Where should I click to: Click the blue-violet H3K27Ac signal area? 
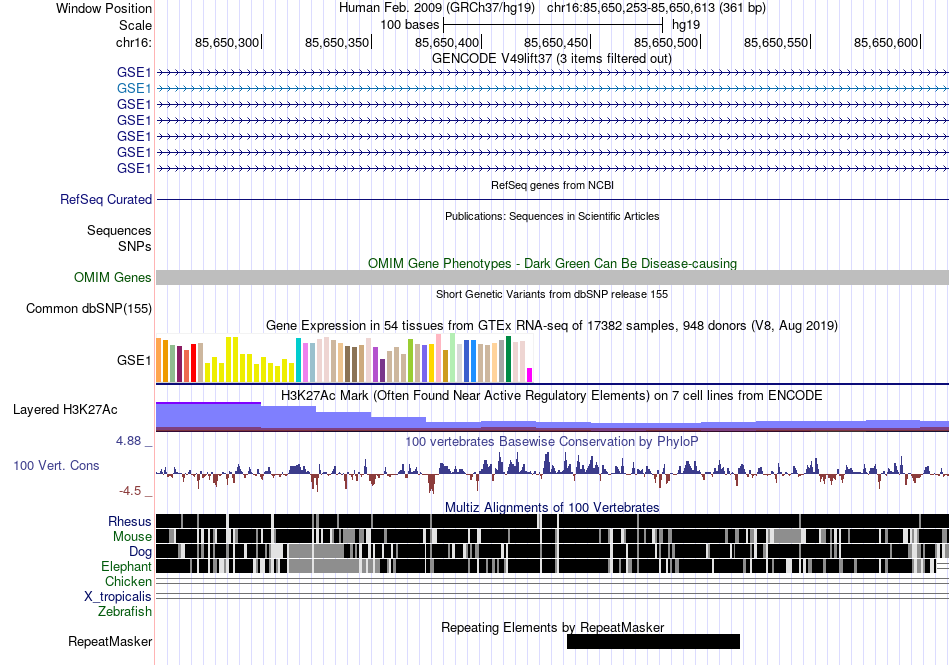[x=552, y=417]
